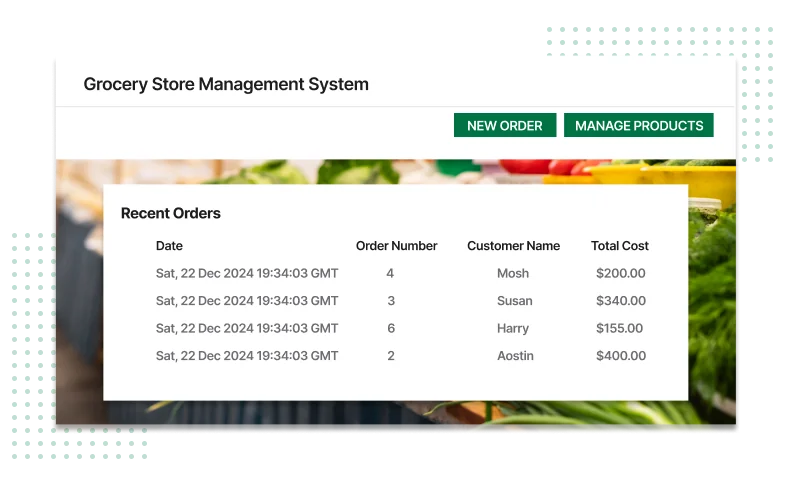Click customer name Harry in the table

point(513,328)
